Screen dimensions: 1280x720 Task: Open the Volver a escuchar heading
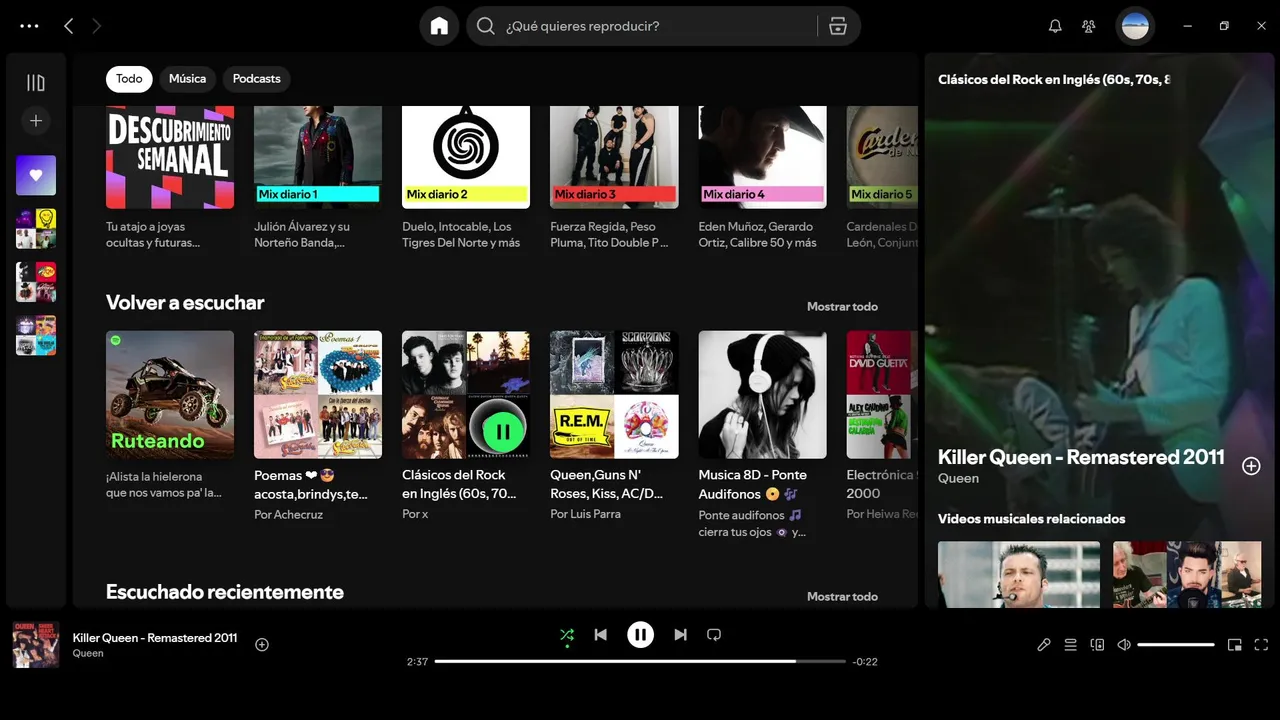pos(185,303)
